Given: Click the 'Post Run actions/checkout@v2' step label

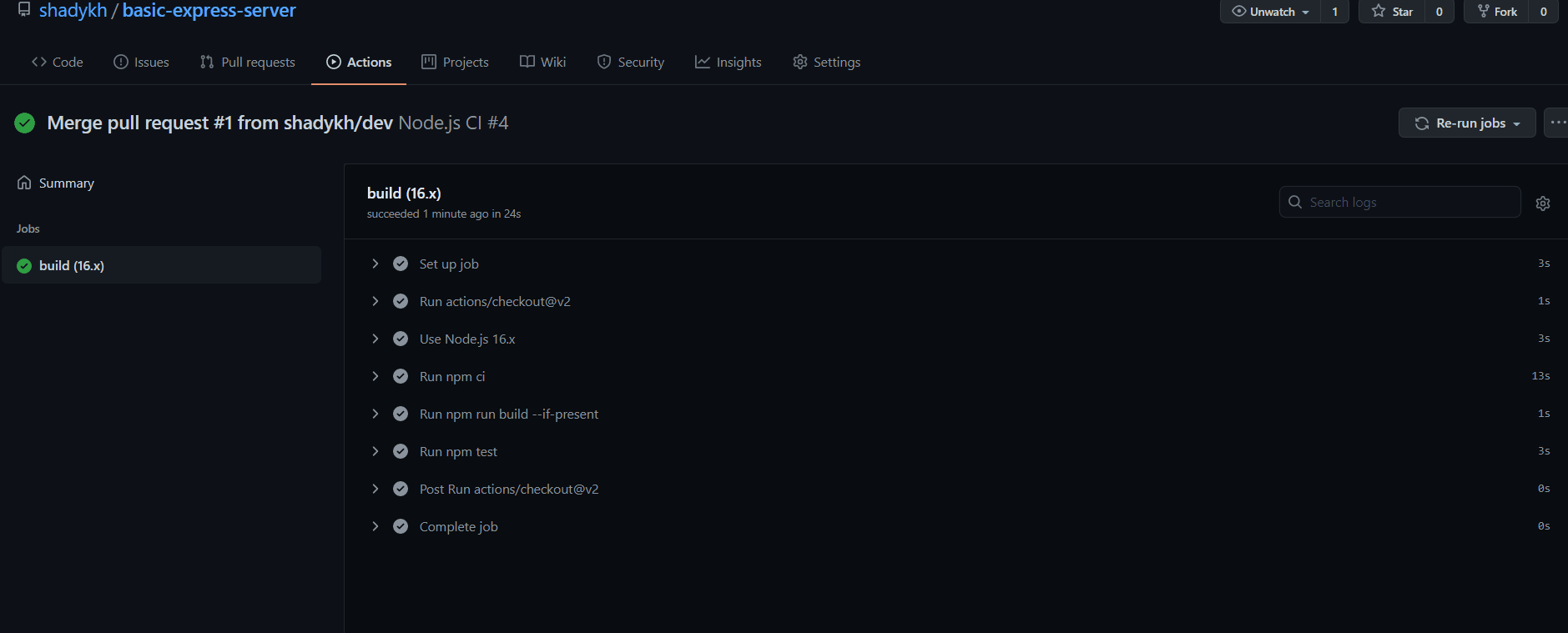Looking at the screenshot, I should tap(509, 489).
